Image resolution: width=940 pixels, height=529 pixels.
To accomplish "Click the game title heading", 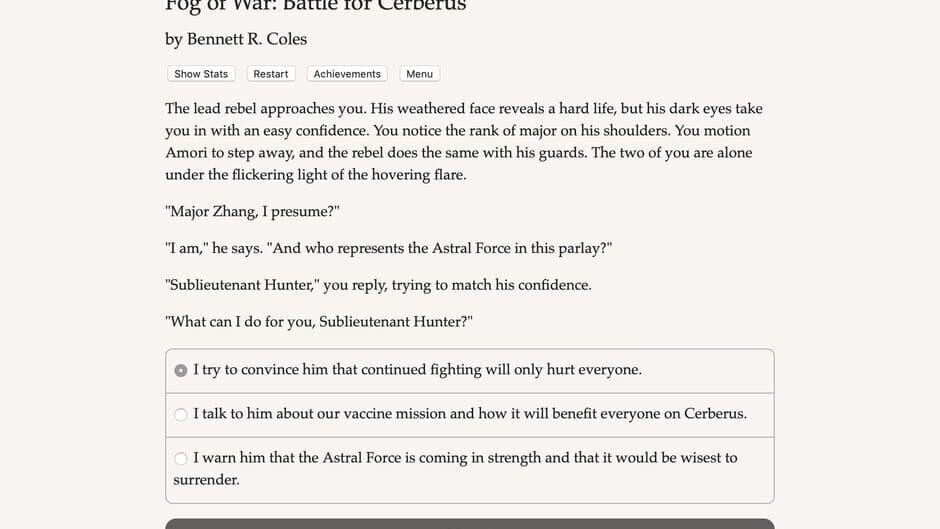I will click(315, 6).
